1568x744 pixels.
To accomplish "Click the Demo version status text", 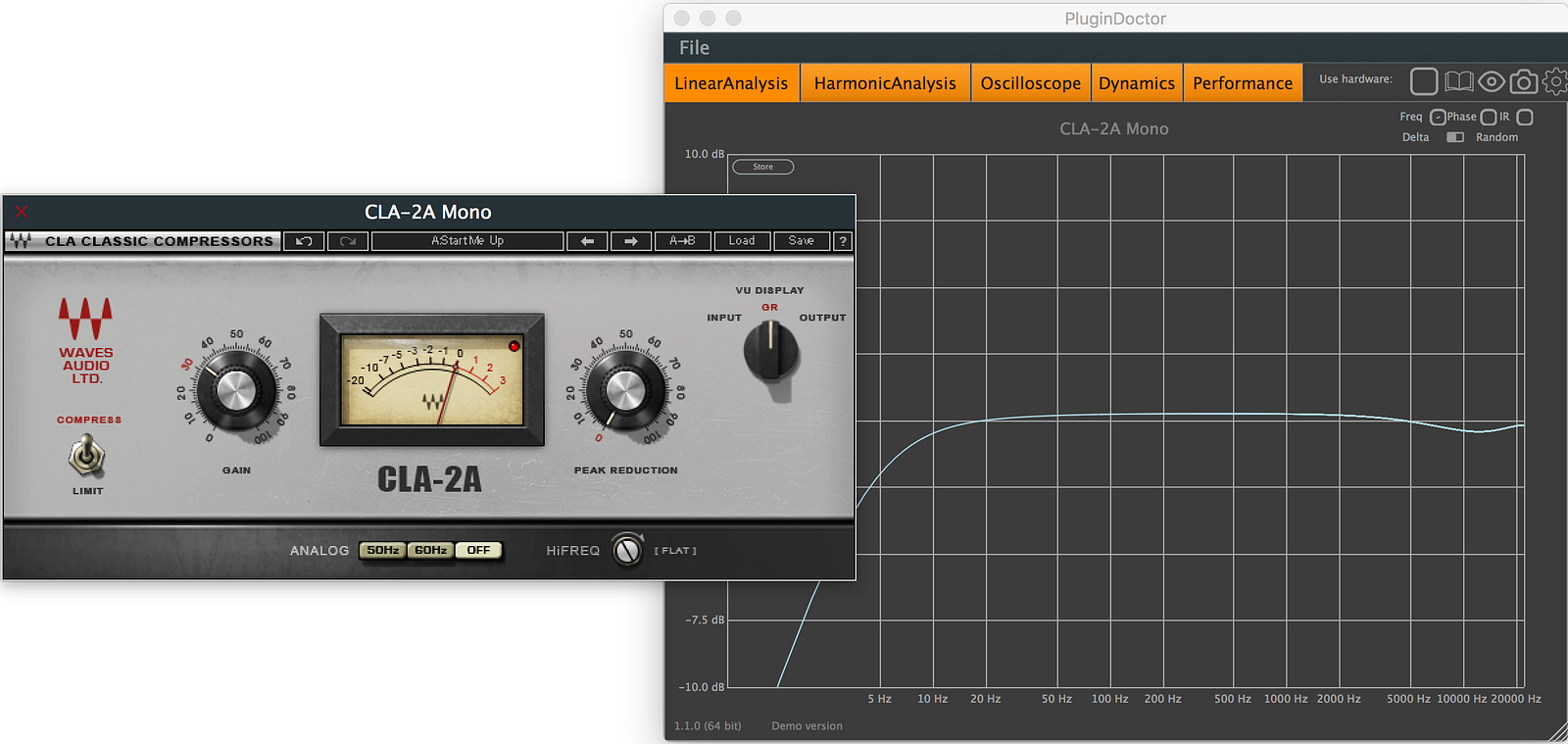I will 807,726.
